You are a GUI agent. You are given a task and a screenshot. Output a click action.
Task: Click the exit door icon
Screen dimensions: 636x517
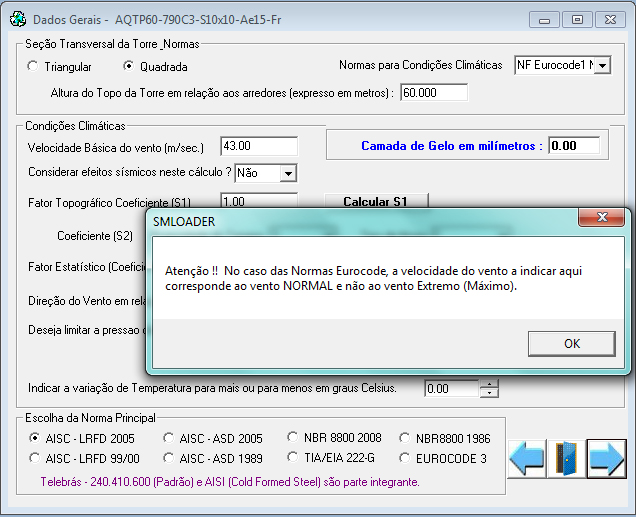[566, 459]
